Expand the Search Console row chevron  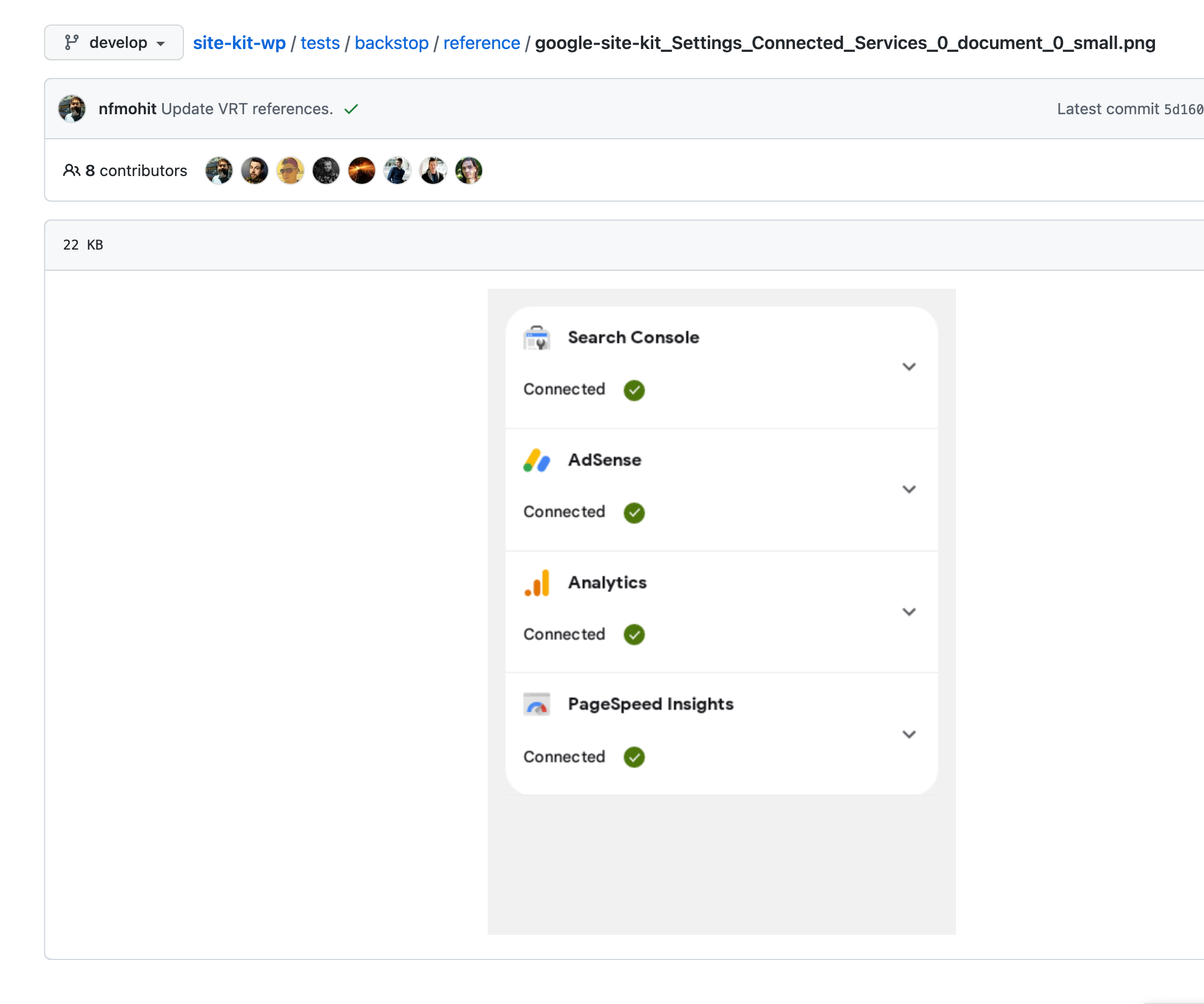coord(909,367)
